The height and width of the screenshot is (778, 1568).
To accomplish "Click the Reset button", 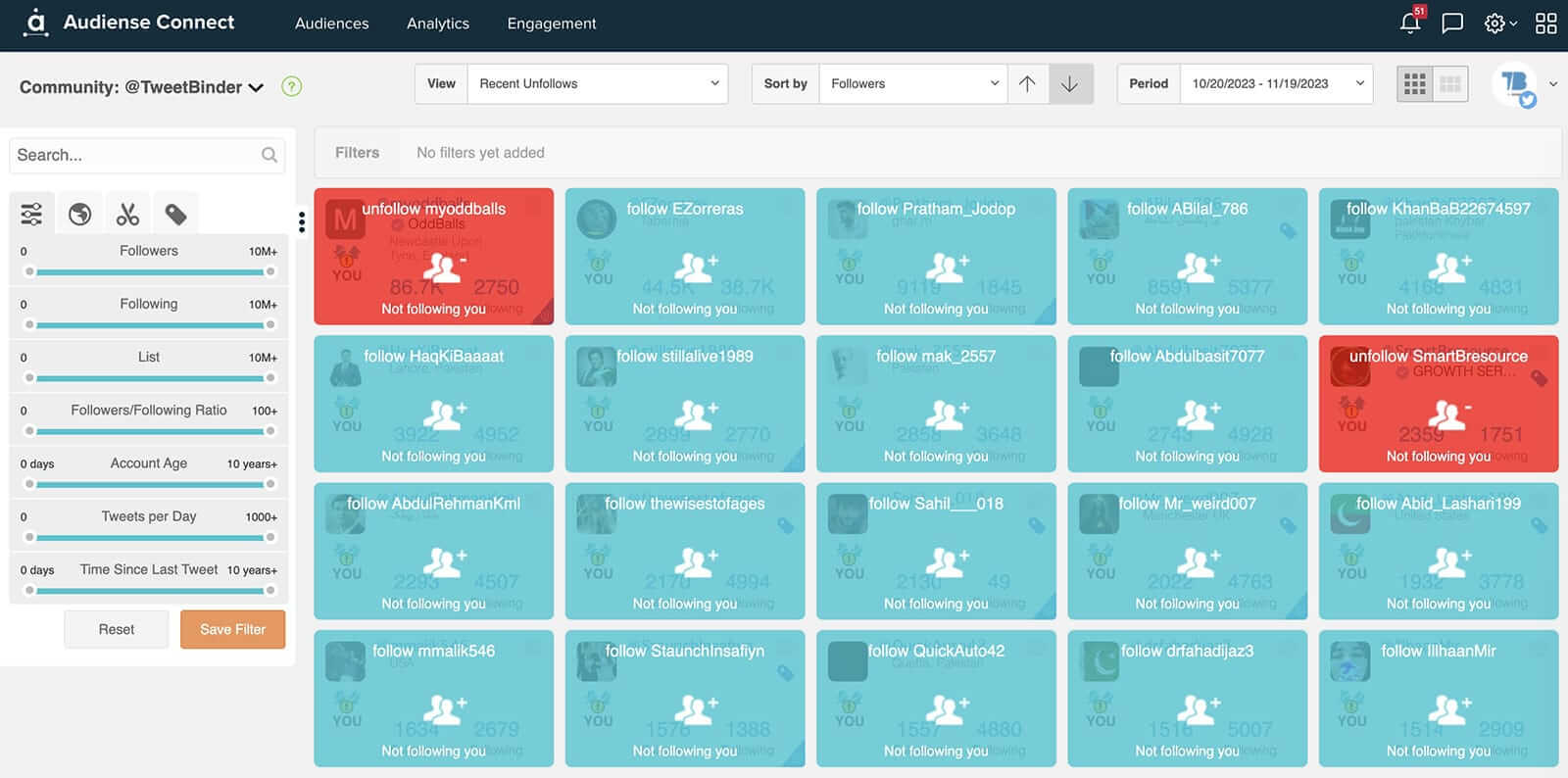I will (116, 629).
